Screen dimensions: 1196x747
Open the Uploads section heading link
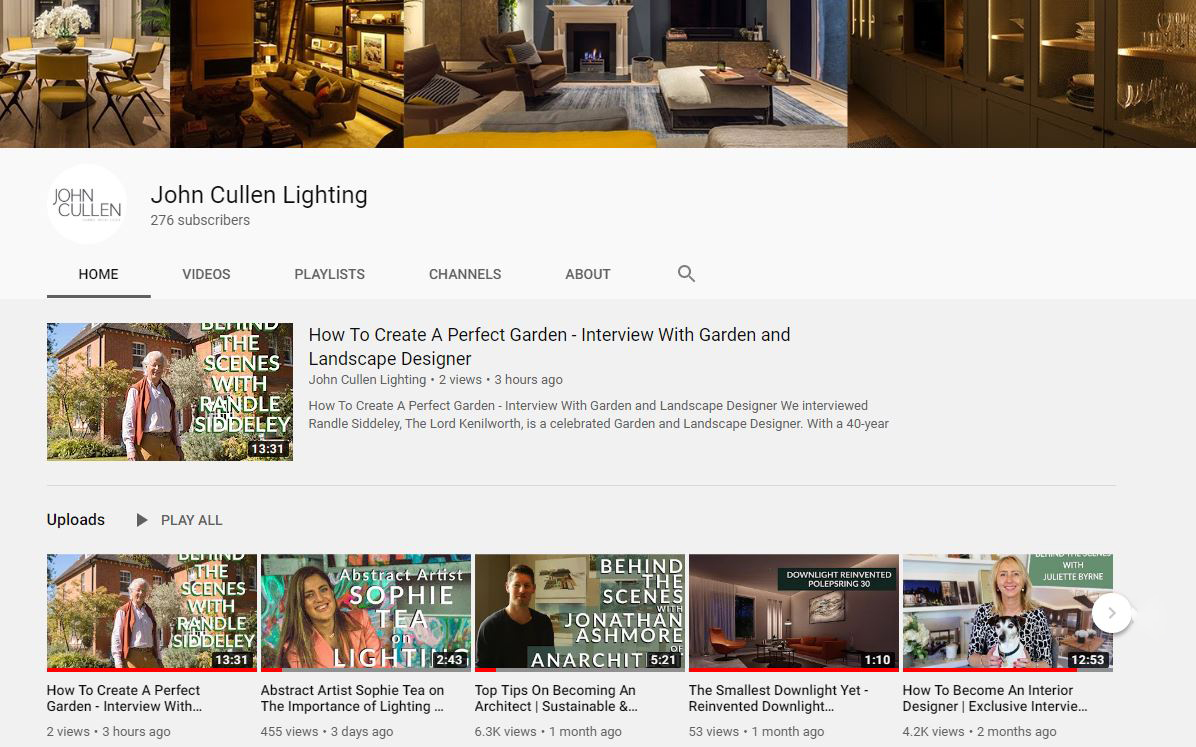(76, 520)
